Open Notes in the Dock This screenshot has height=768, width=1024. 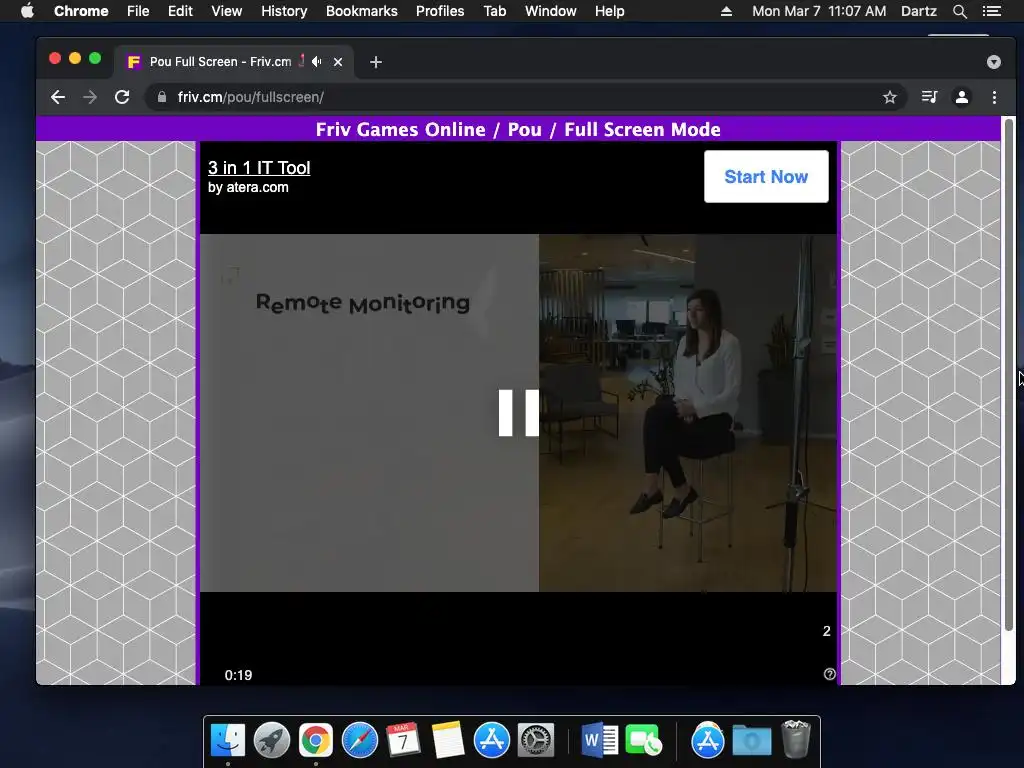(447, 741)
